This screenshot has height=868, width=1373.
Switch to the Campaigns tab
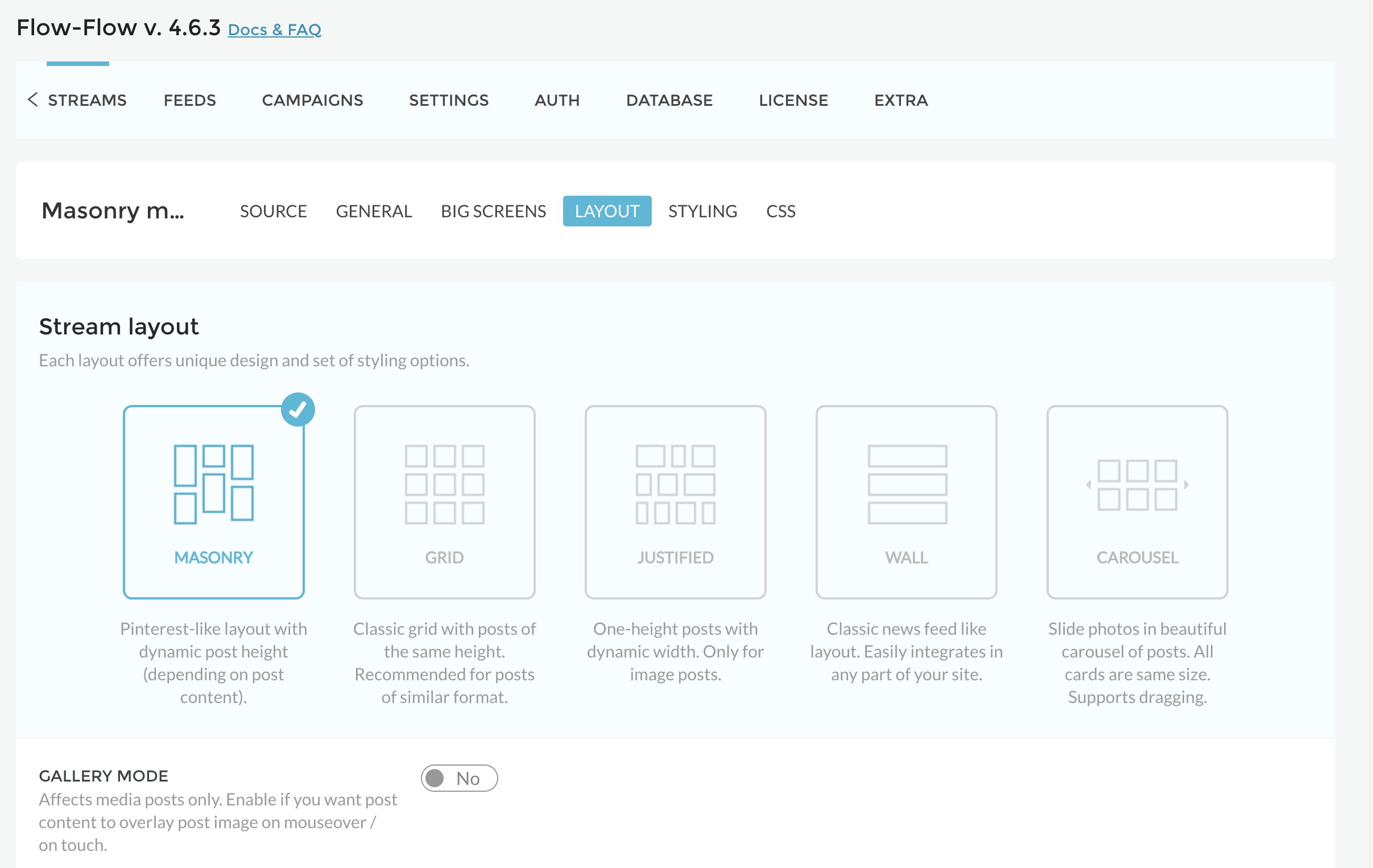[312, 100]
